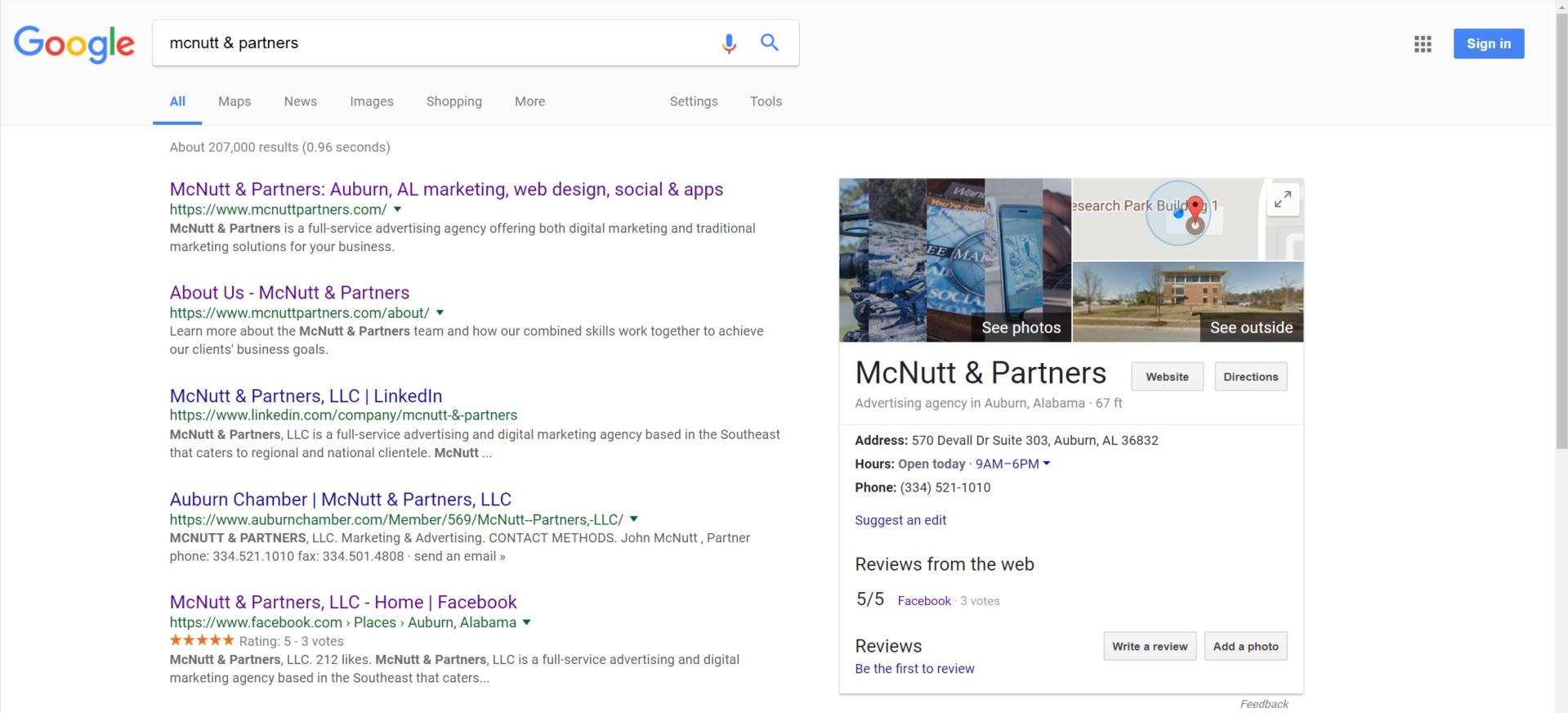The image size is (1568, 713).
Task: Click Suggest an edit link
Action: click(900, 520)
